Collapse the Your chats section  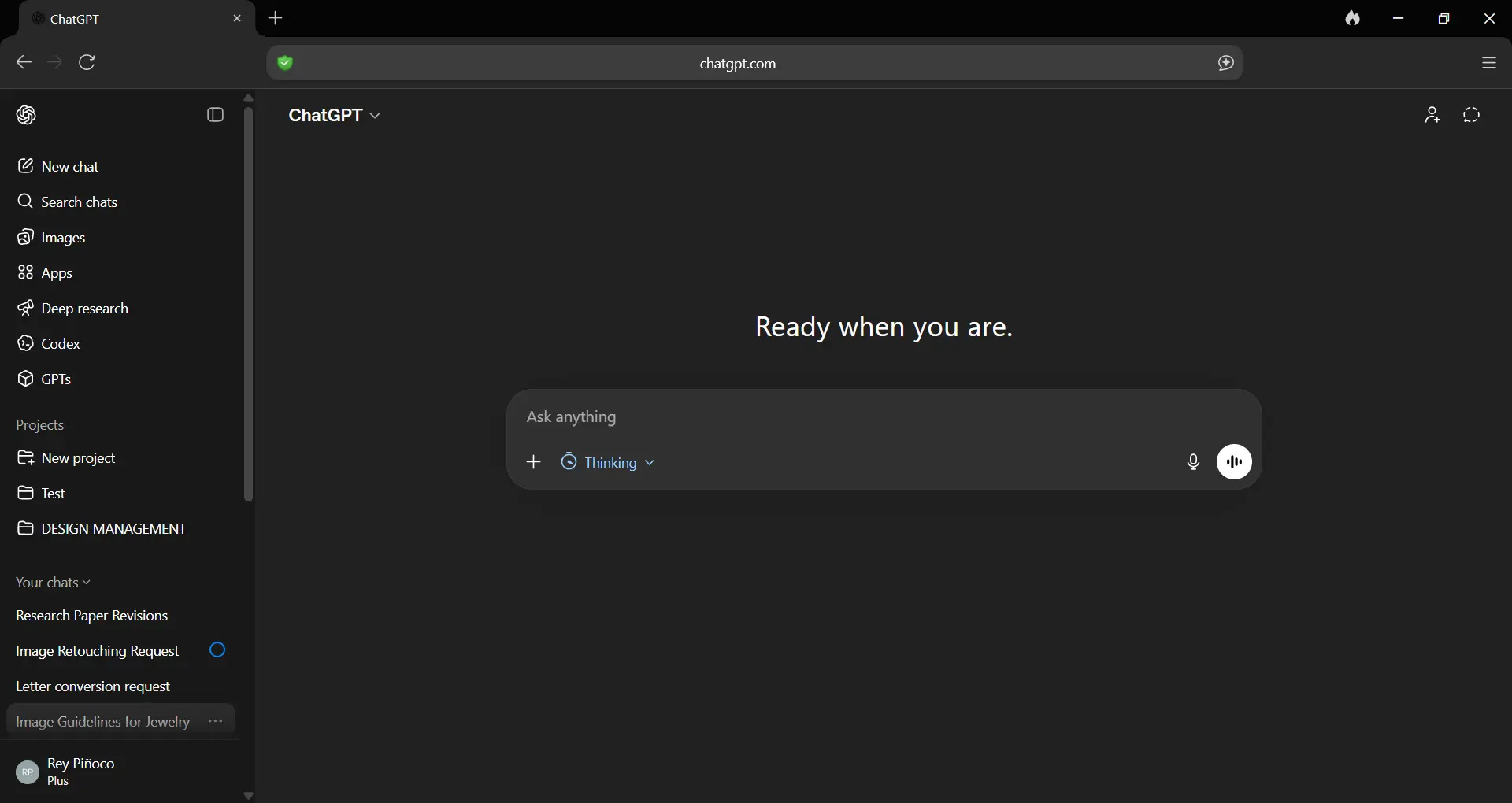click(53, 583)
